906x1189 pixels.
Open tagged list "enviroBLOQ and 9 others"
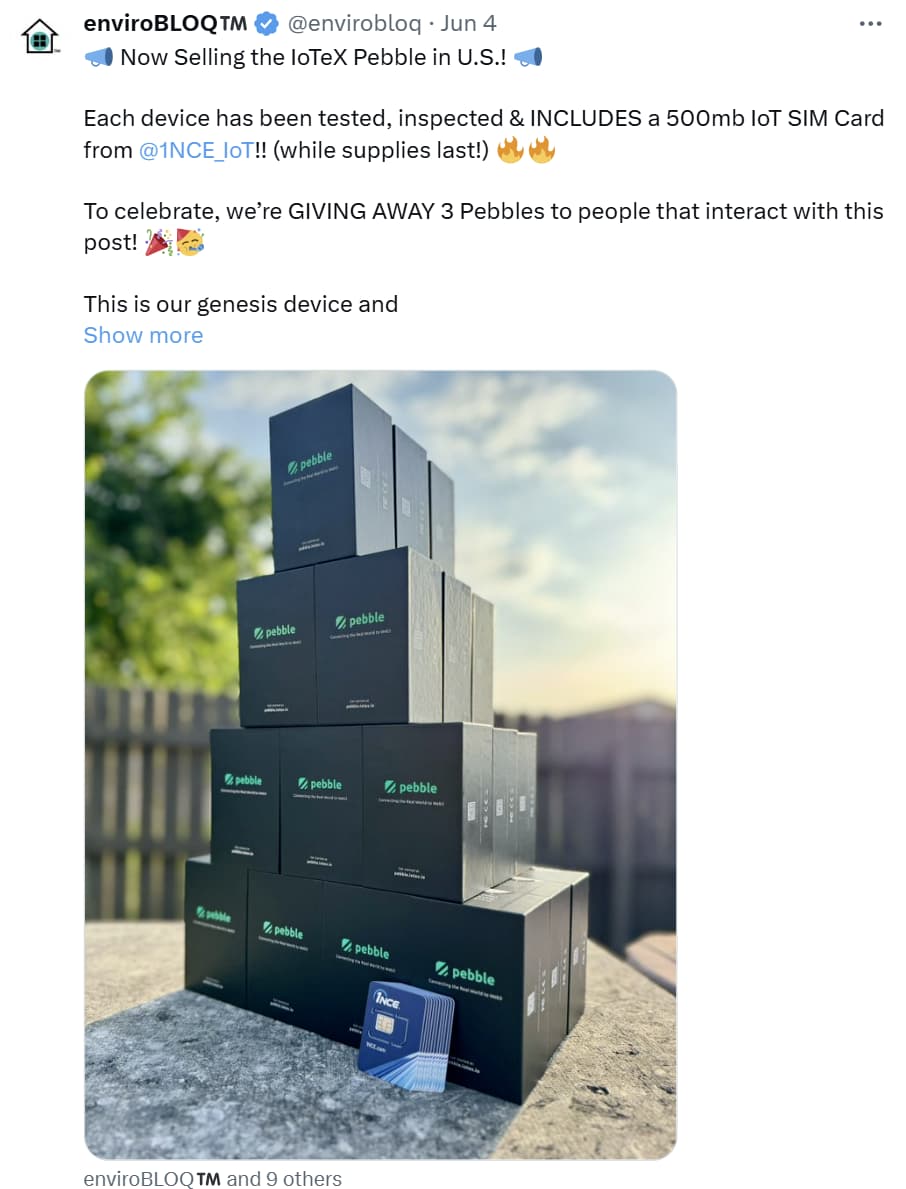[x=212, y=1178]
